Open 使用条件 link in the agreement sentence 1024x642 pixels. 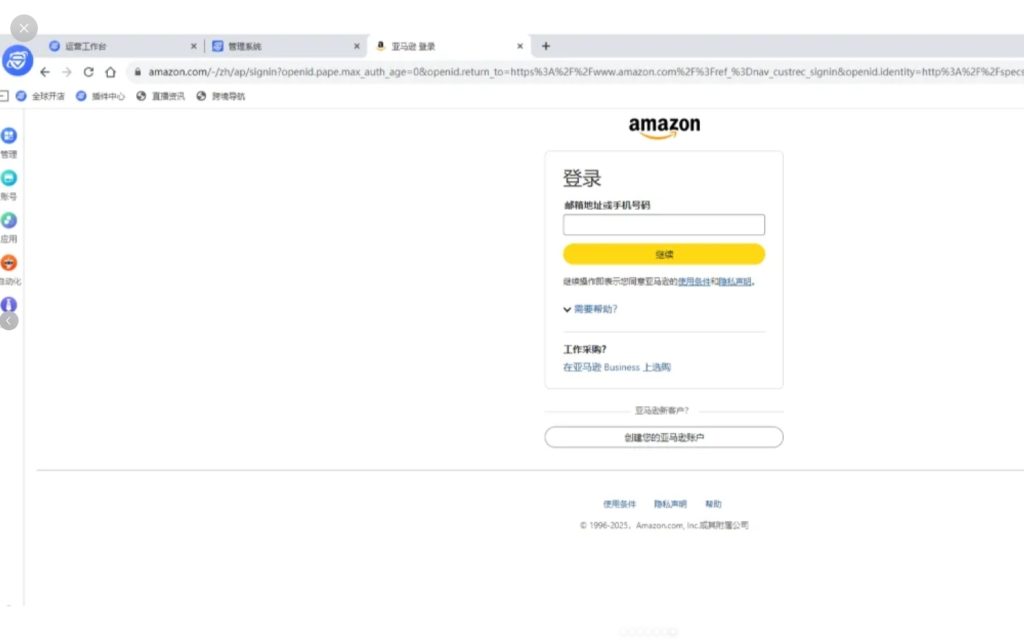pos(694,281)
